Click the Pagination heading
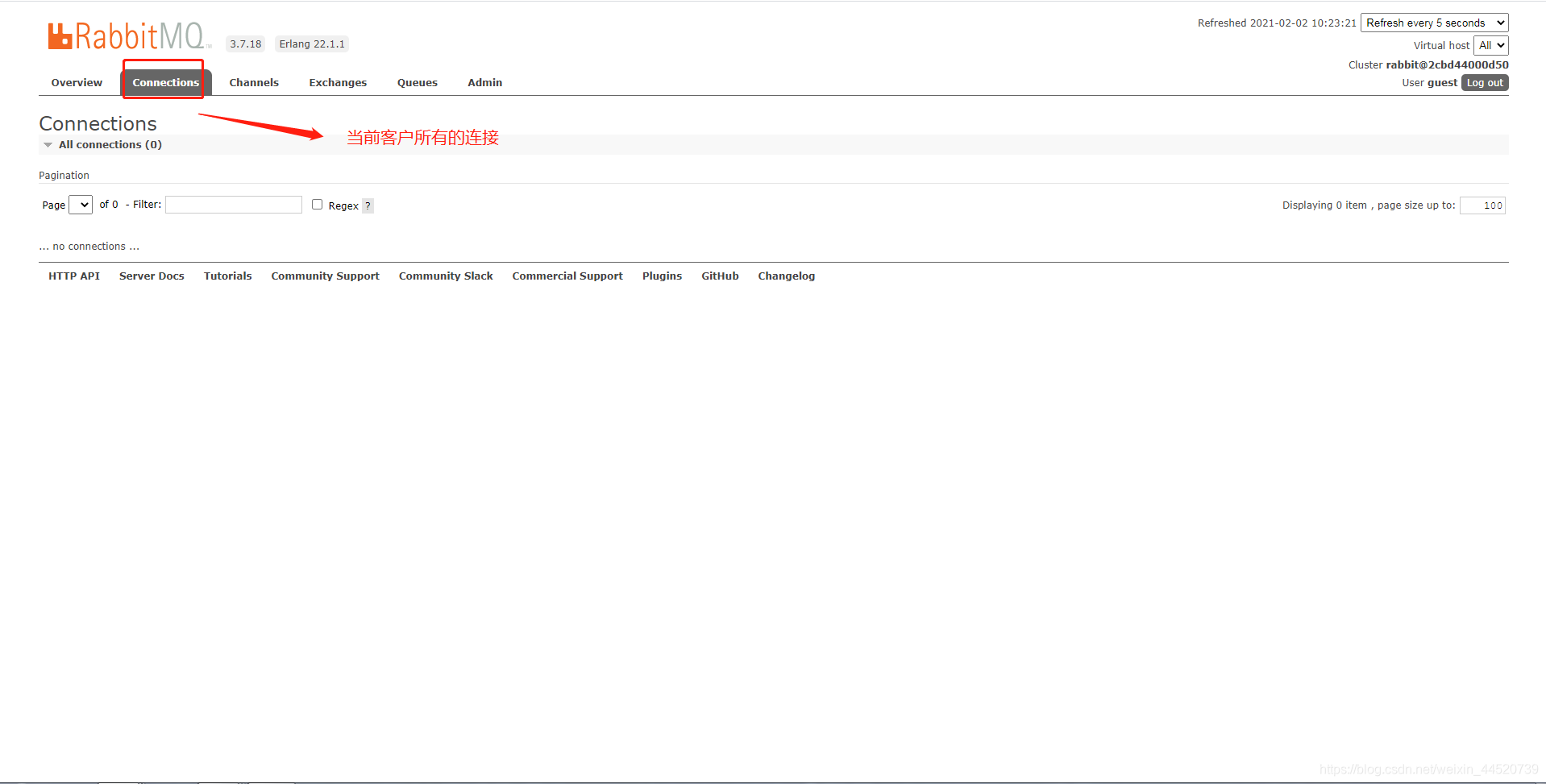This screenshot has width=1546, height=784. coord(64,175)
